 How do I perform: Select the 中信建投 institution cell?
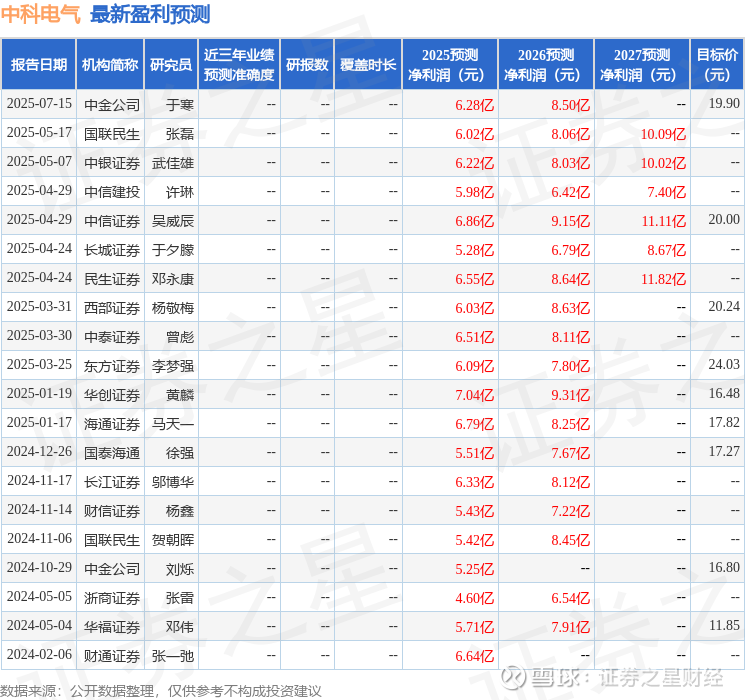(112, 192)
